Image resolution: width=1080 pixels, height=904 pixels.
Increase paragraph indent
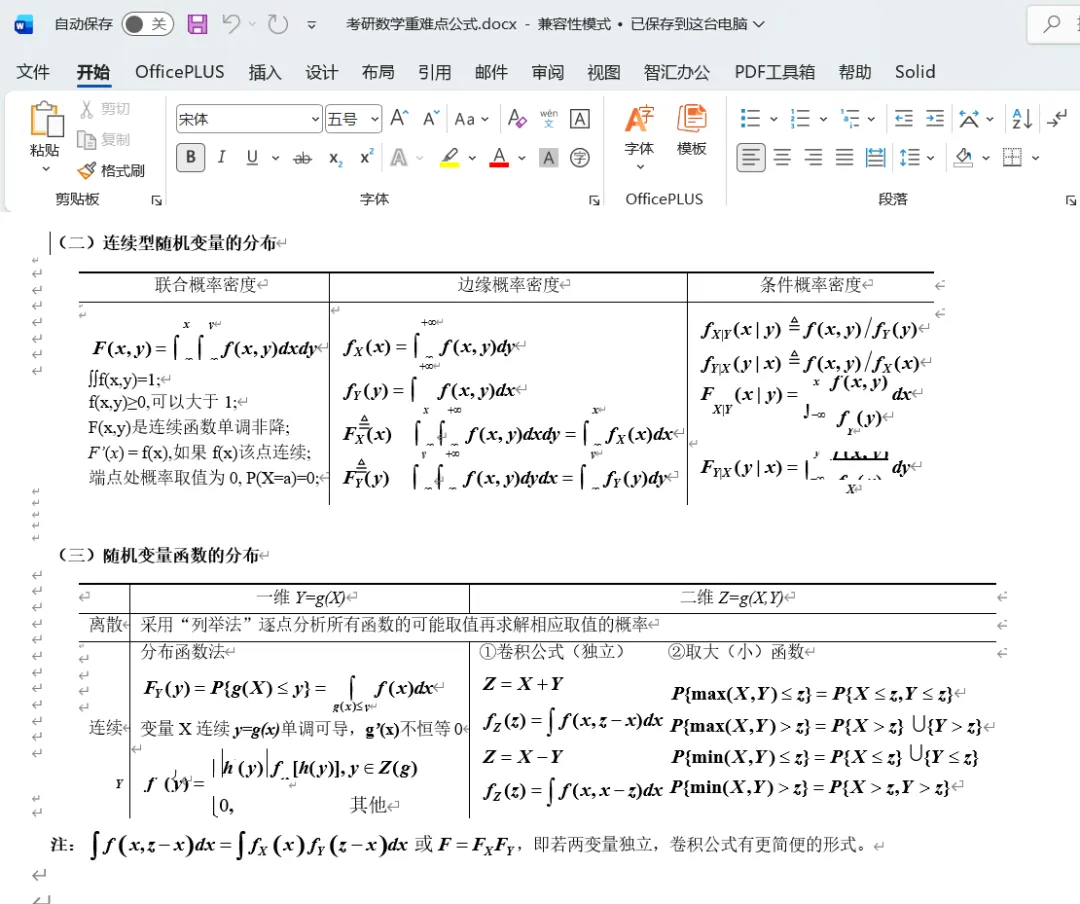coord(935,119)
